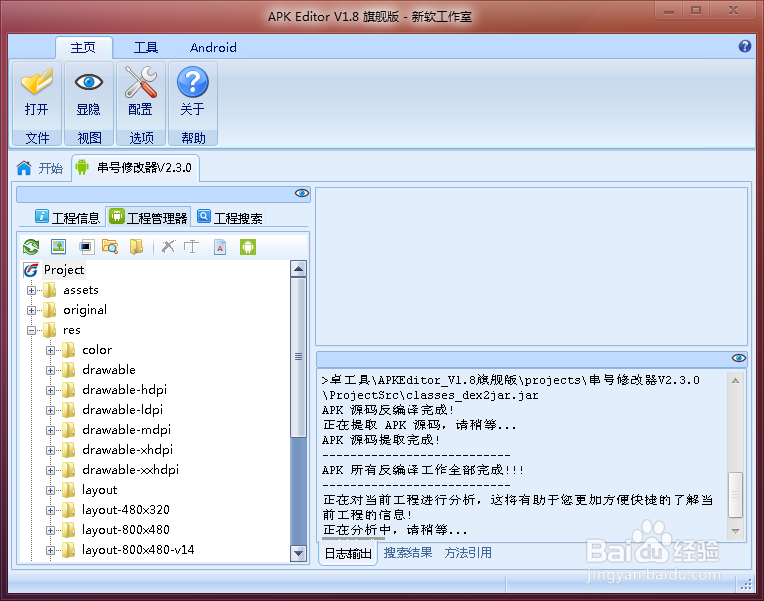Select the layout-800x480 tree row
The height and width of the screenshot is (601, 764).
point(126,530)
